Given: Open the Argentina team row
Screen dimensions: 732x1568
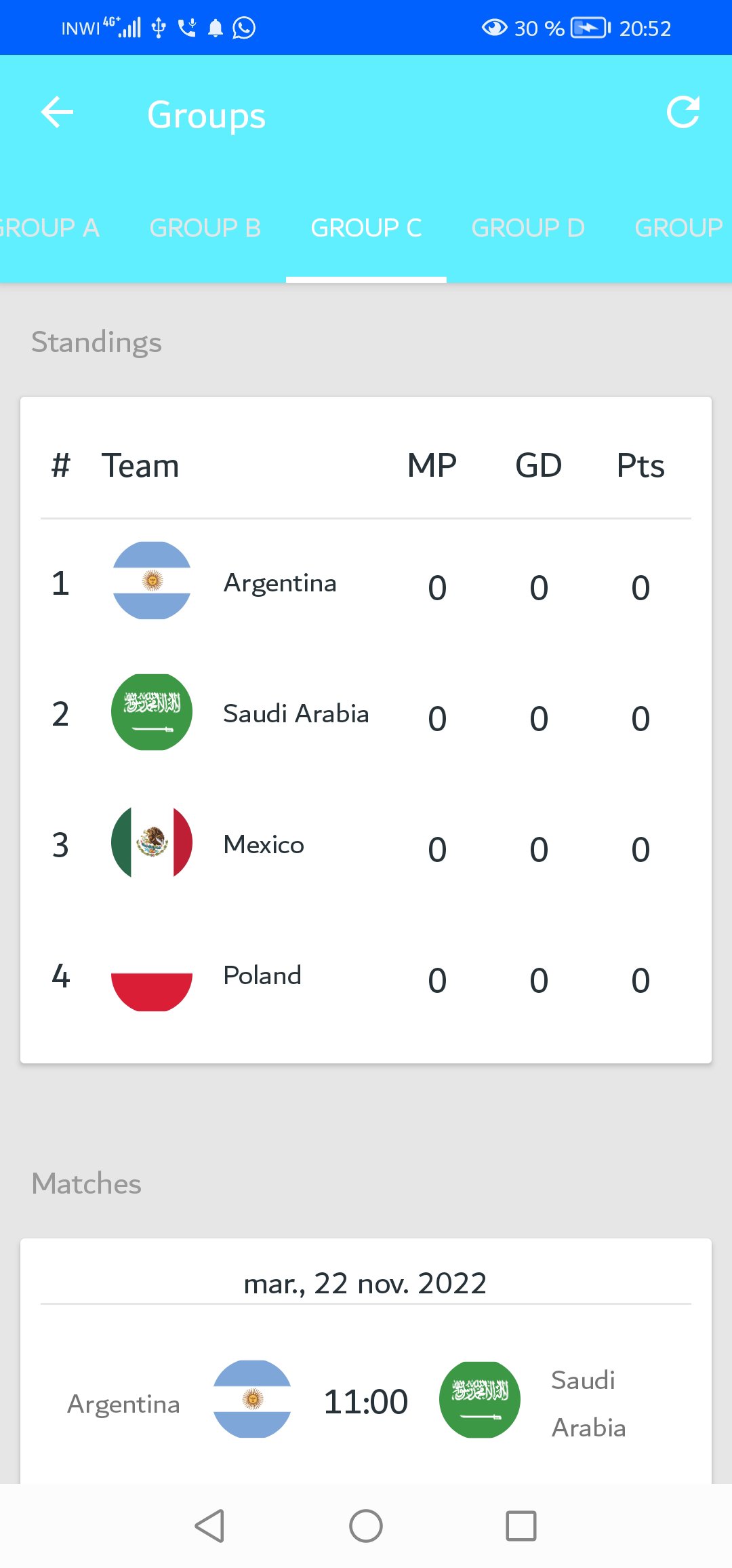Looking at the screenshot, I should click(366, 583).
